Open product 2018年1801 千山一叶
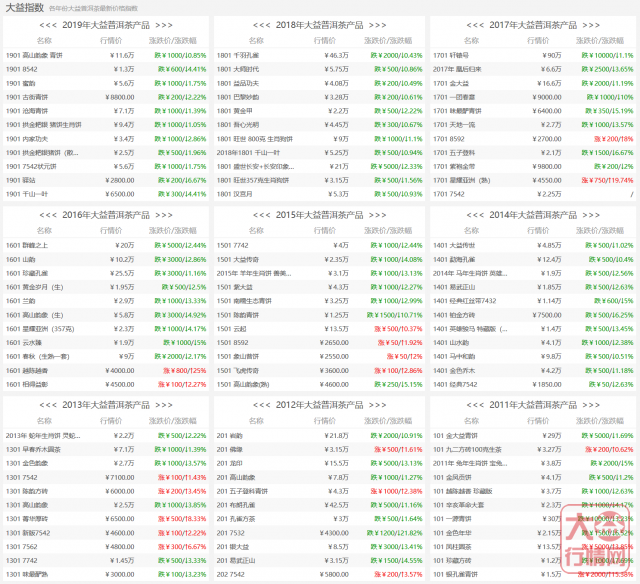The image size is (640, 584). [x=248, y=153]
